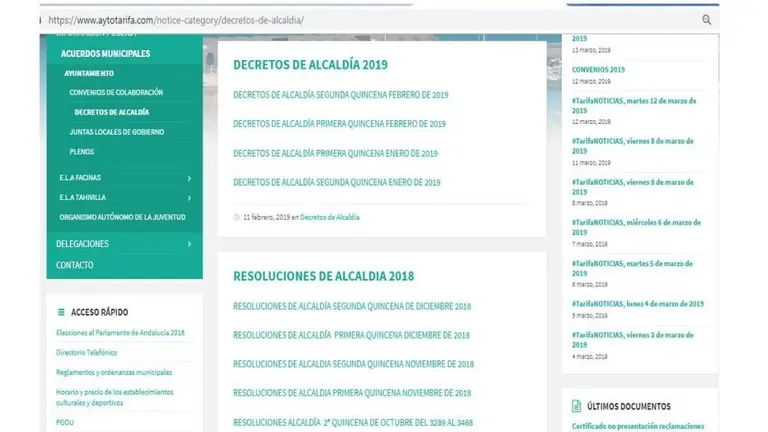Viewport: 768px width, 432px height.
Task: Select E.L.A Tahivilla menu item
Action: click(x=82, y=197)
